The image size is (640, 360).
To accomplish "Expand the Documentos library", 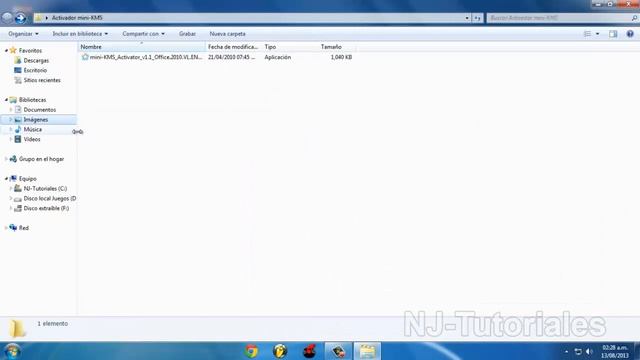I will click(x=11, y=110).
